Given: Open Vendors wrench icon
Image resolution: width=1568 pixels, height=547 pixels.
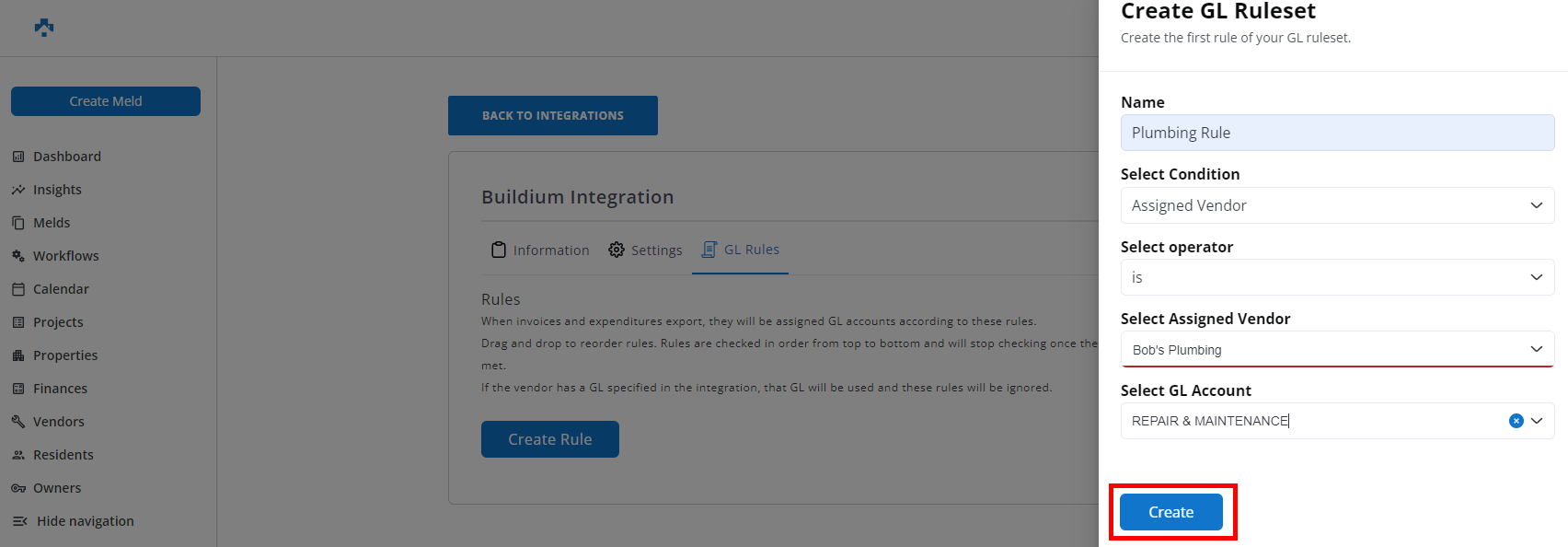Looking at the screenshot, I should click(x=18, y=422).
